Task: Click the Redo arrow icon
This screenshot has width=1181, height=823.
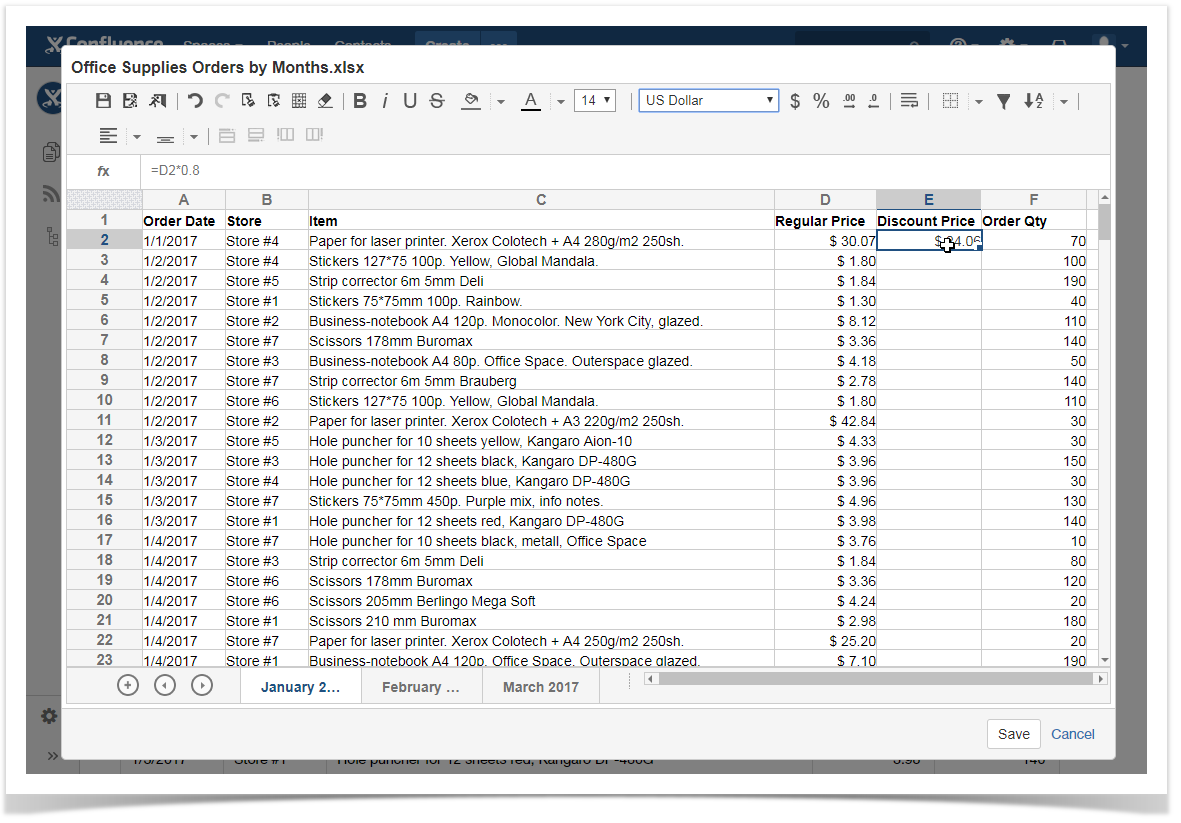Action: click(222, 101)
